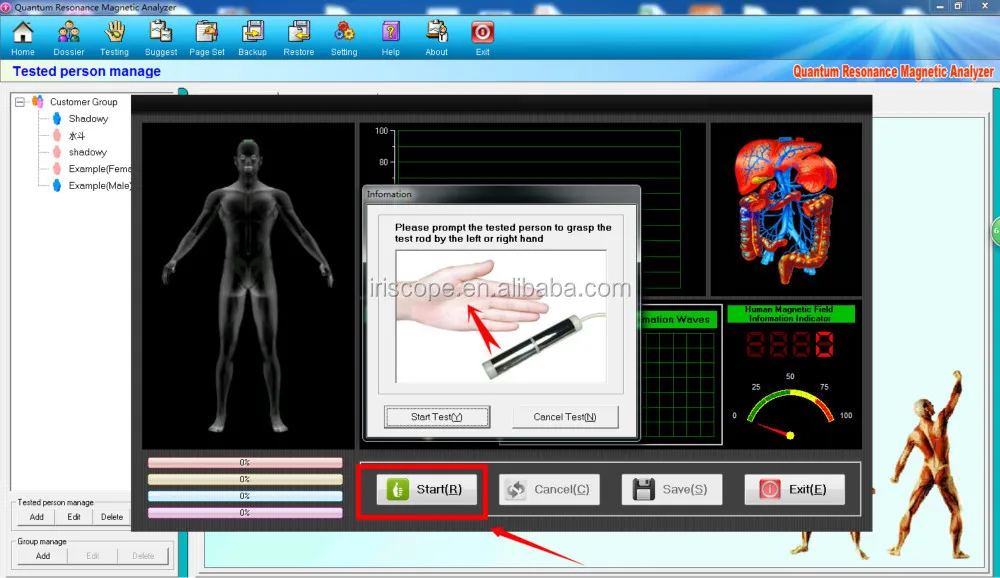This screenshot has width=1000, height=578.
Task: Click the Human Magnetic Field Information Indicator label
Action: pos(790,314)
